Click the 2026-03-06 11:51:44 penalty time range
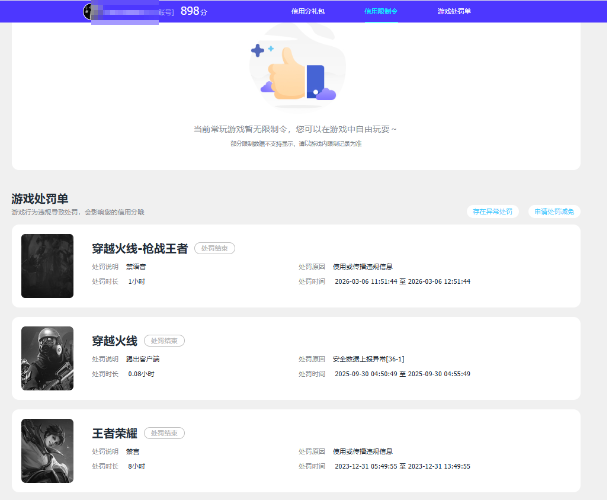The height and width of the screenshot is (500, 607). point(402,281)
